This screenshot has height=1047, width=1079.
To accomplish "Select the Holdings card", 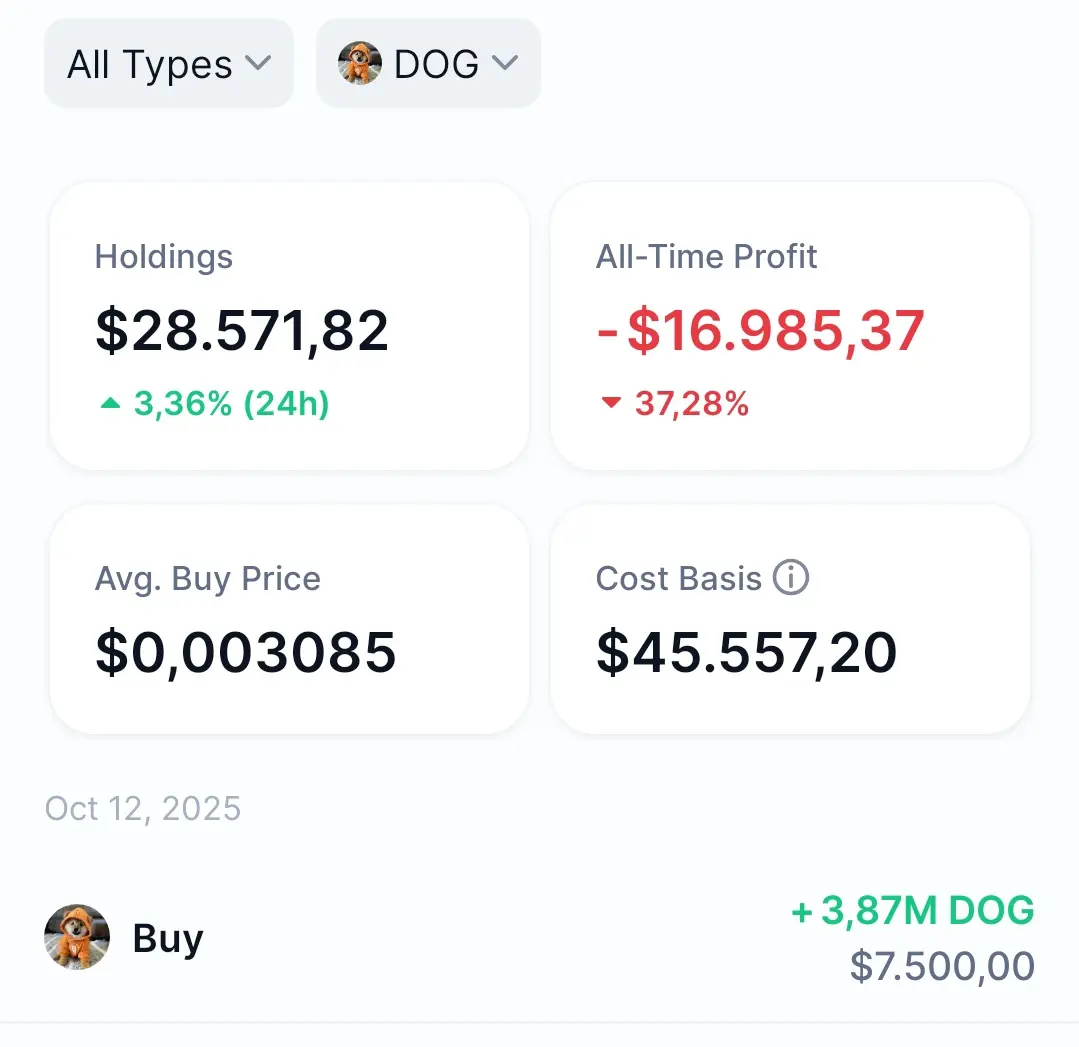I will pos(289,325).
